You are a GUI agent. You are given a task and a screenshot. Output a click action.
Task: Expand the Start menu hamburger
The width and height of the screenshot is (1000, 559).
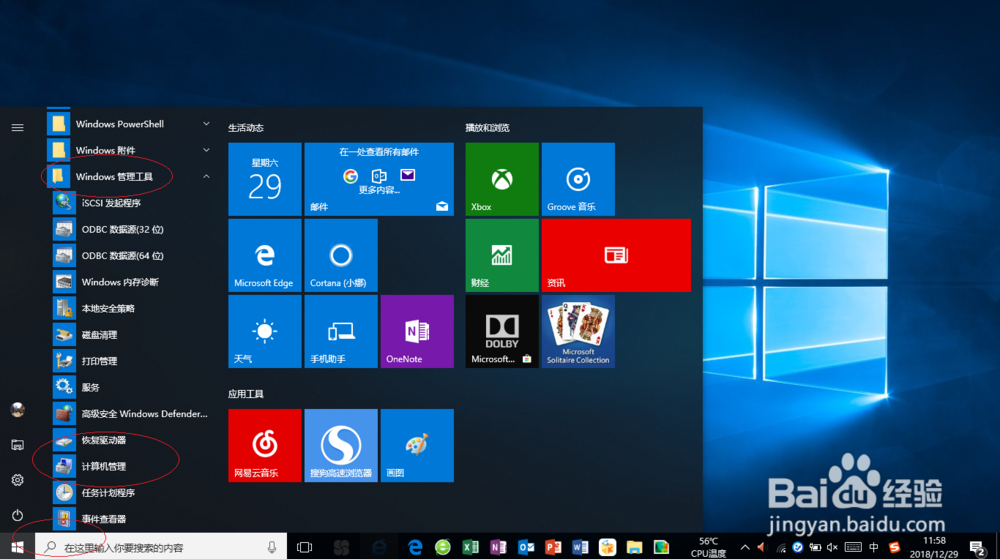(17, 127)
